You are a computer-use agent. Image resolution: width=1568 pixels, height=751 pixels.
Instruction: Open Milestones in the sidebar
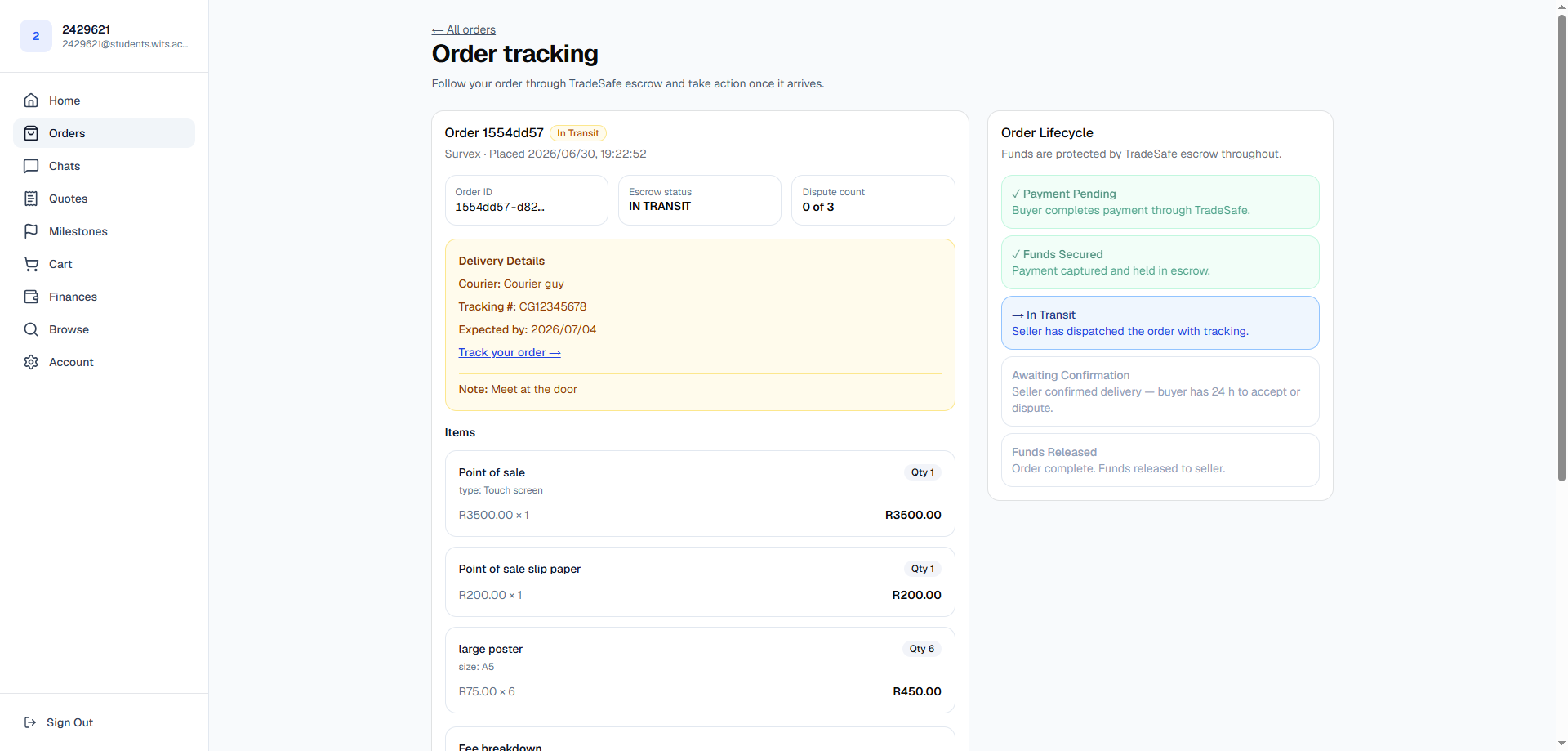click(x=104, y=231)
